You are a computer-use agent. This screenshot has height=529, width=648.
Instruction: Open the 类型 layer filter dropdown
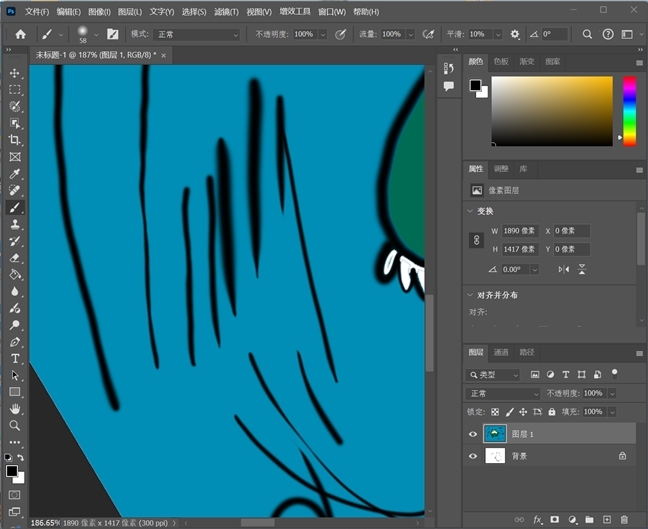(493, 375)
